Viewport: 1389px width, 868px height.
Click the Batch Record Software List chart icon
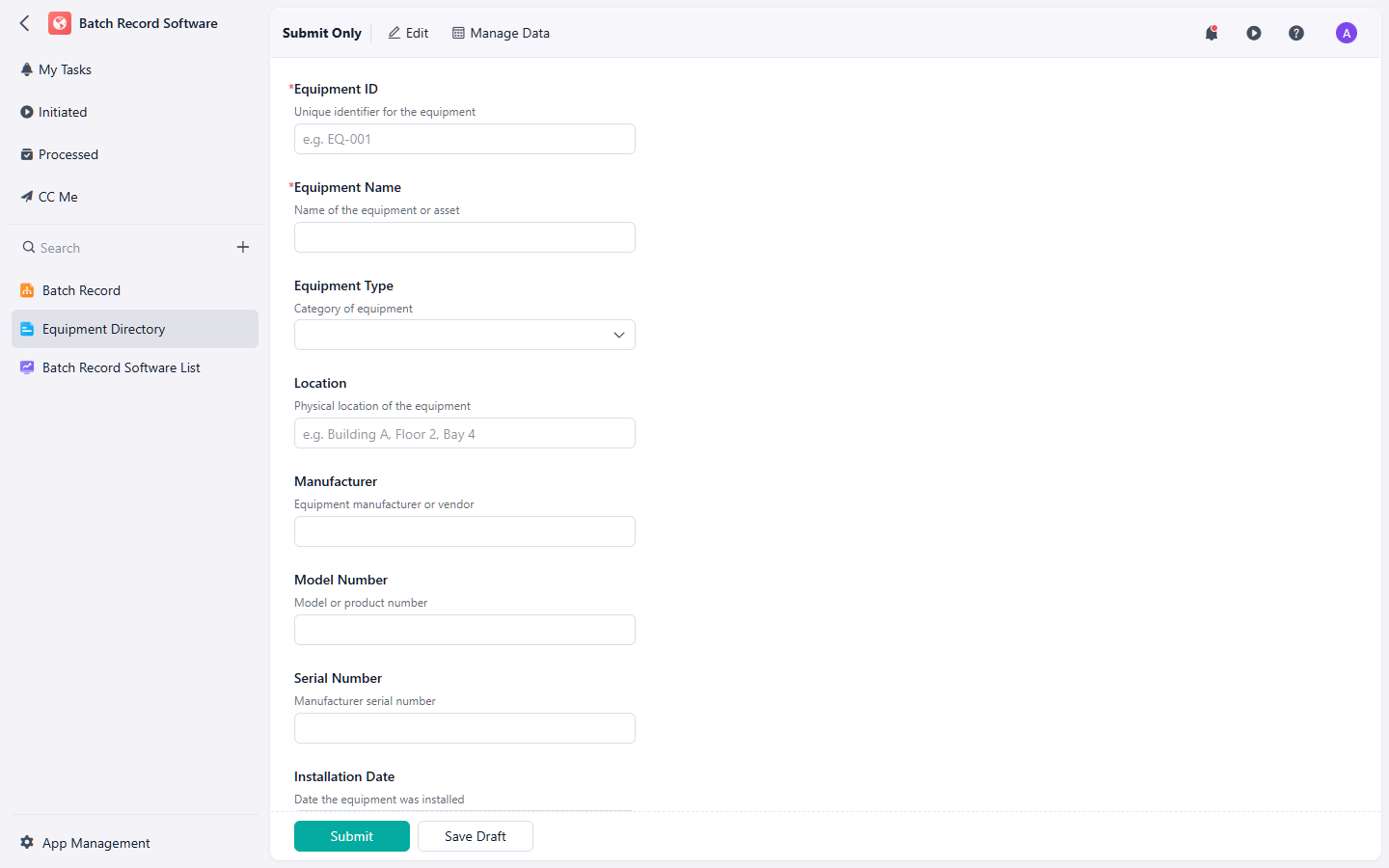click(x=27, y=367)
